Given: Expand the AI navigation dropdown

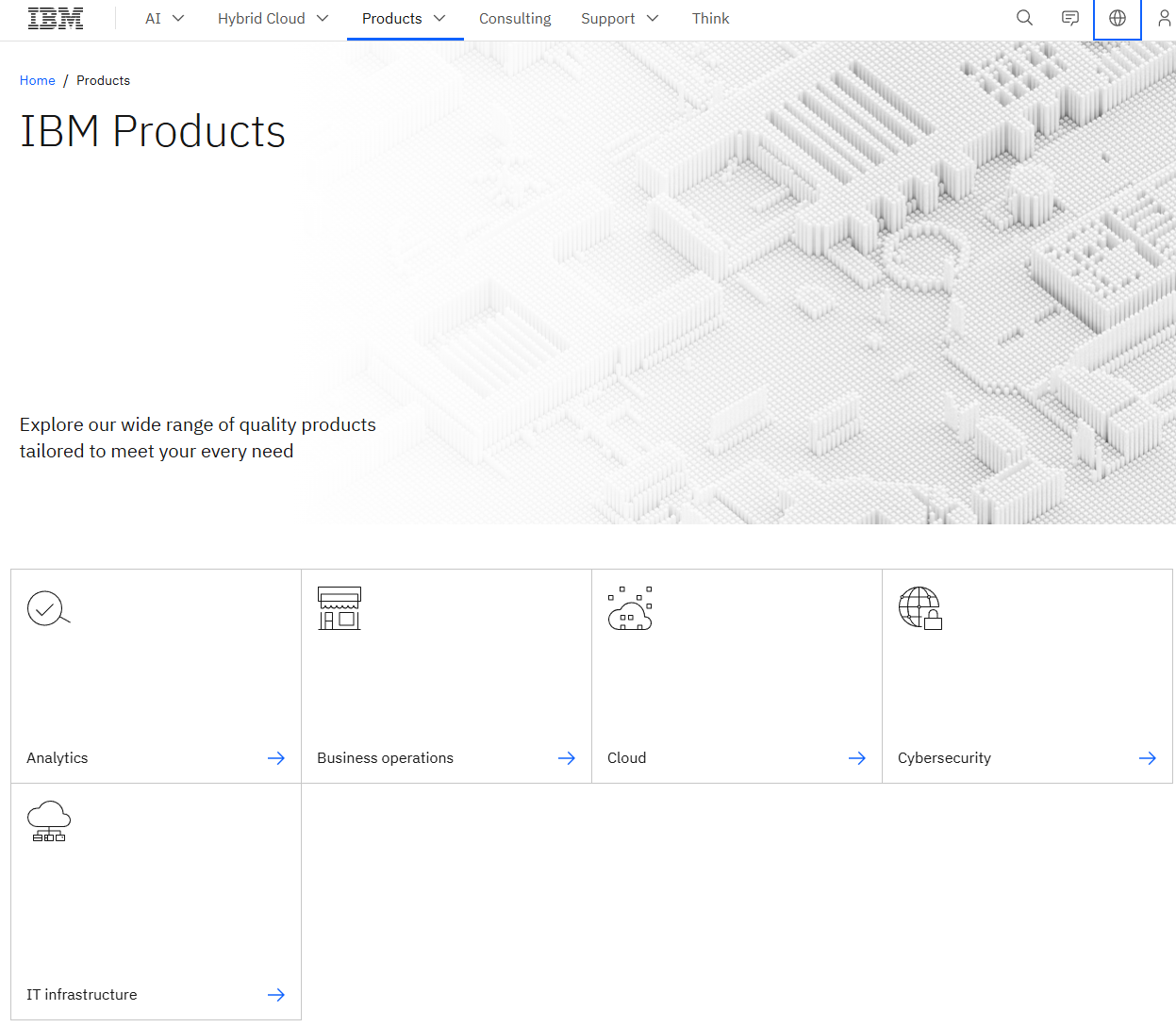Looking at the screenshot, I should click(164, 18).
